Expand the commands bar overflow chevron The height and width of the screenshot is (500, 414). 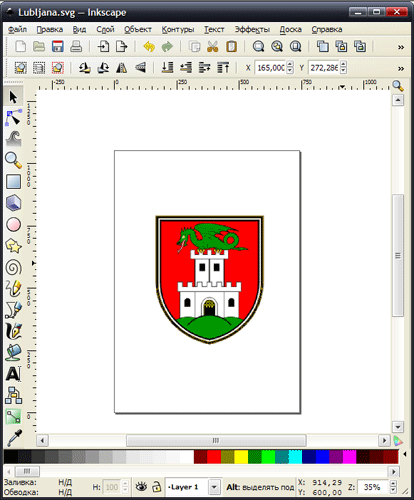click(401, 47)
